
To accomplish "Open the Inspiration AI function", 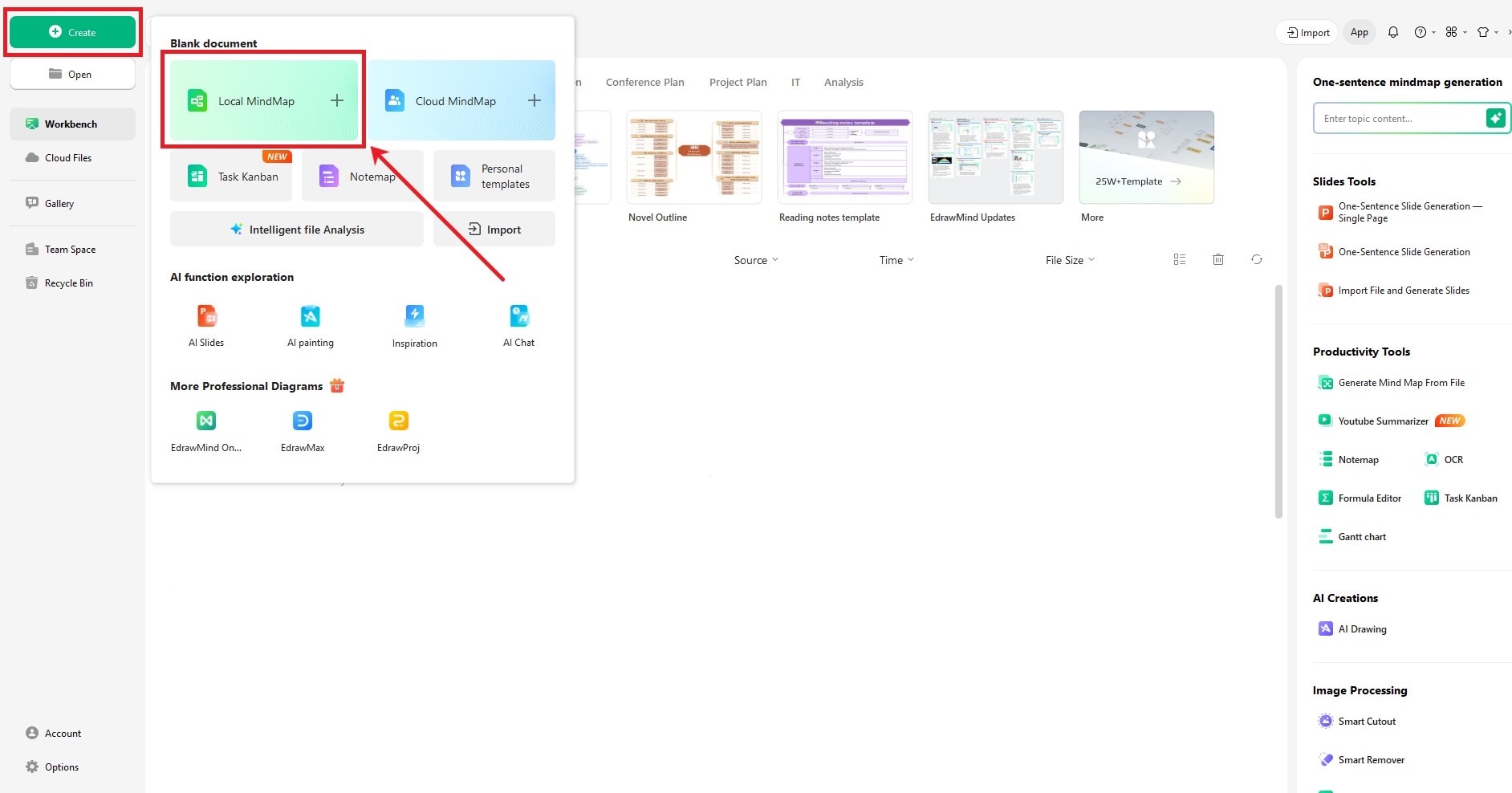I will [x=415, y=326].
